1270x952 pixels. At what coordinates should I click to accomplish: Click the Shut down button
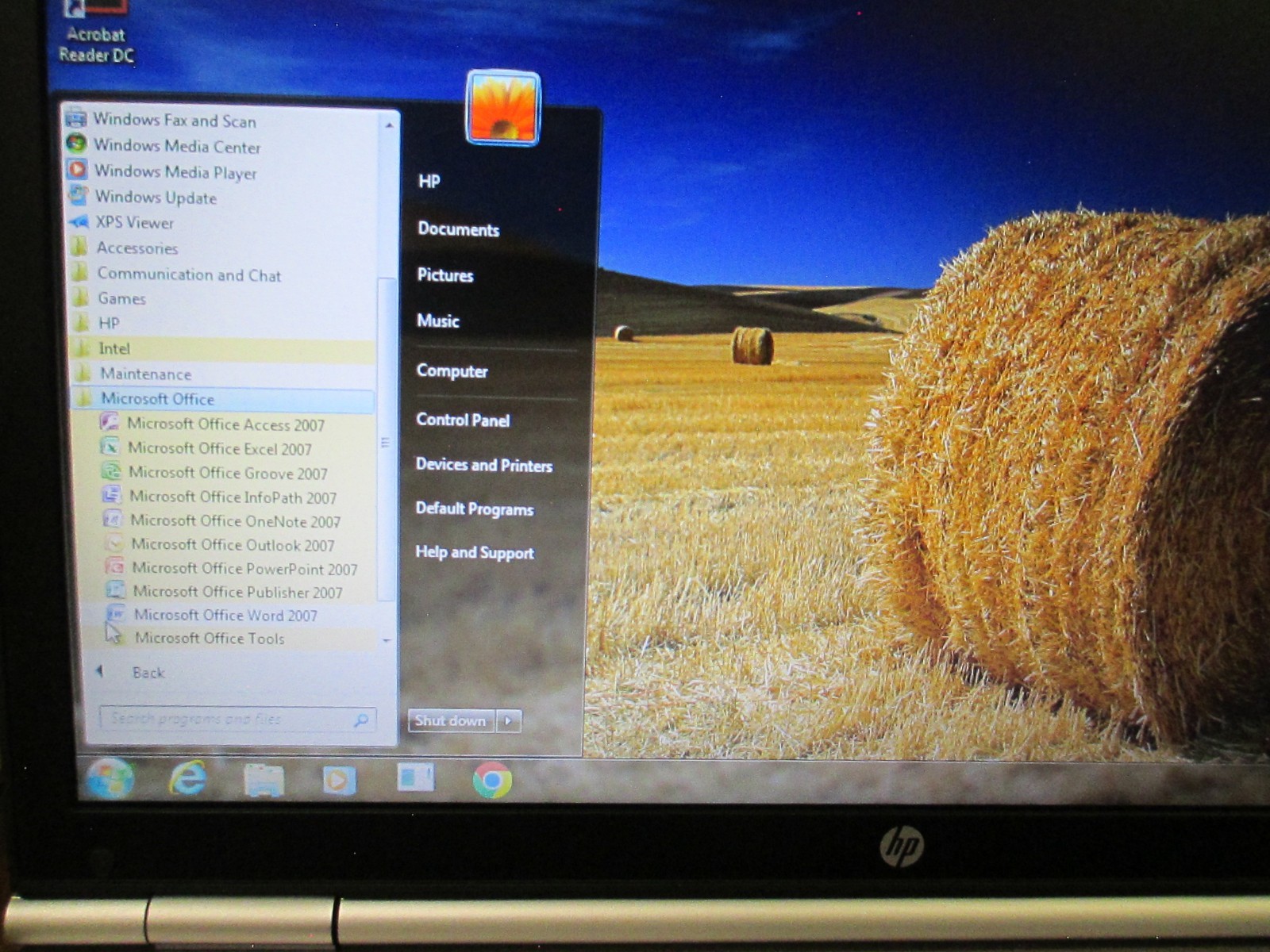[452, 721]
